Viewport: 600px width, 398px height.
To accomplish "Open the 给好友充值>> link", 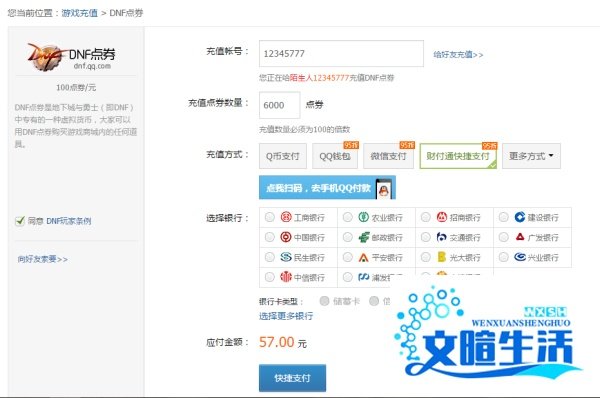I will coord(458,55).
